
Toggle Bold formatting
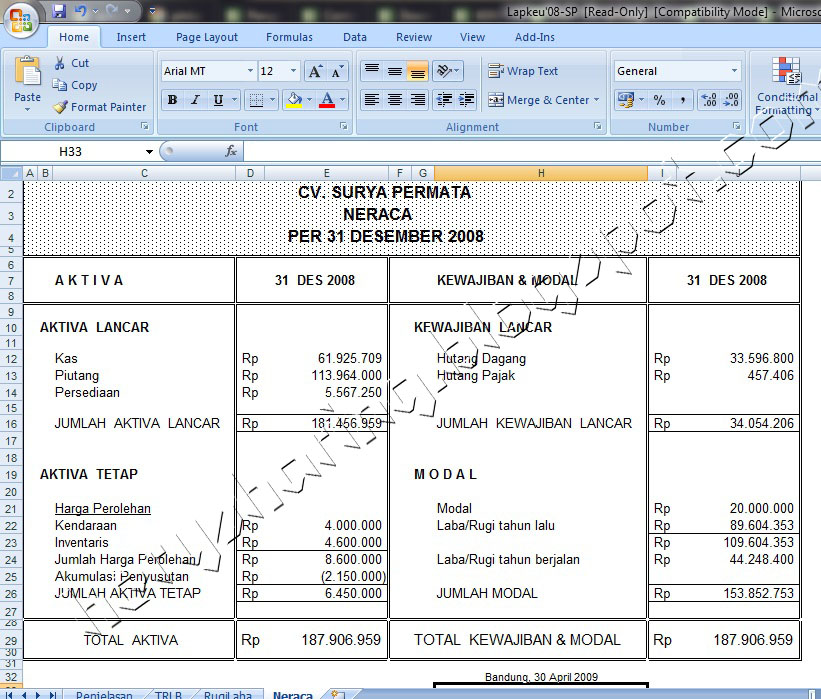pyautogui.click(x=172, y=99)
